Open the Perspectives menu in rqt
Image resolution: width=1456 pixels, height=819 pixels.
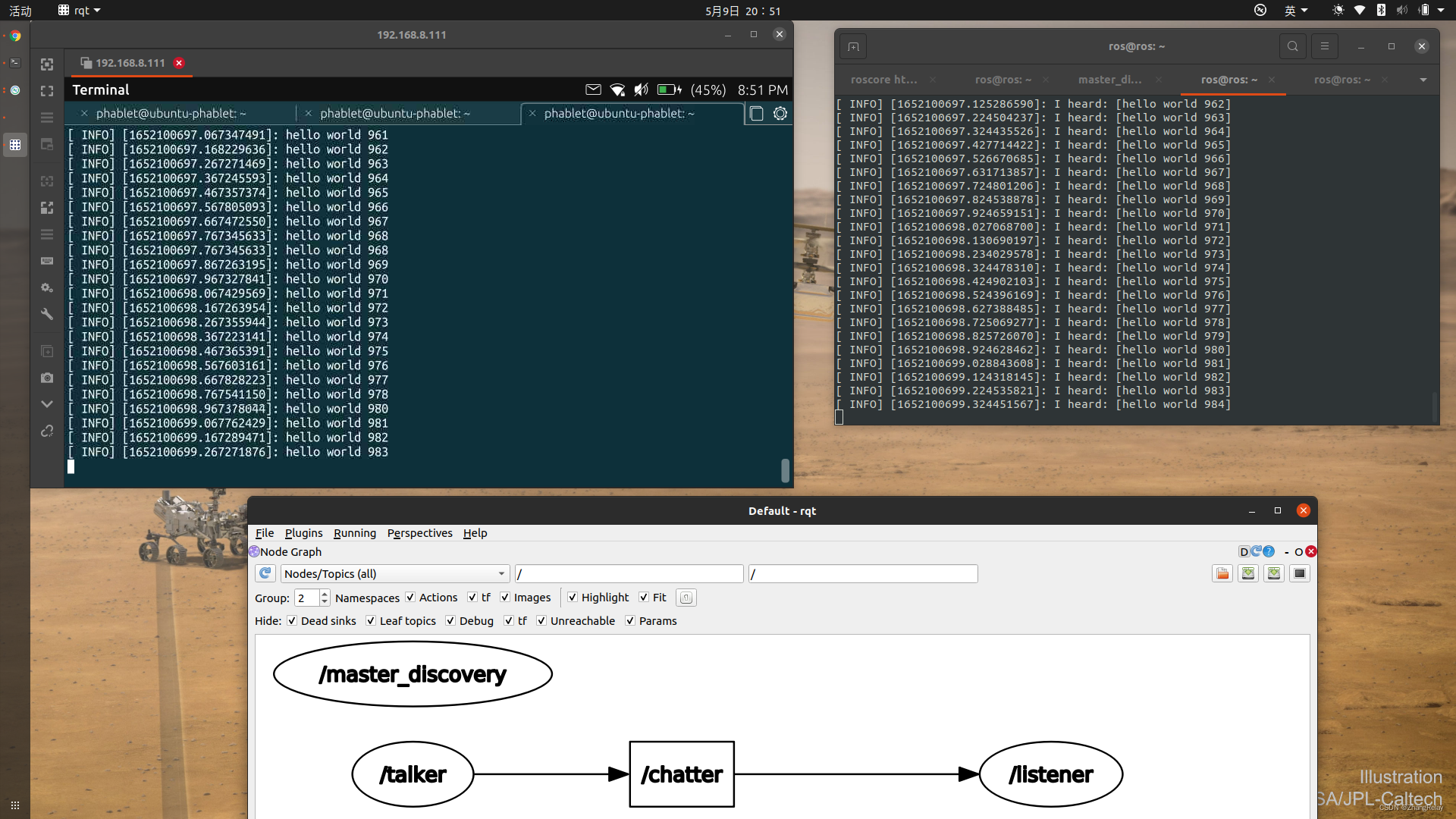(420, 533)
